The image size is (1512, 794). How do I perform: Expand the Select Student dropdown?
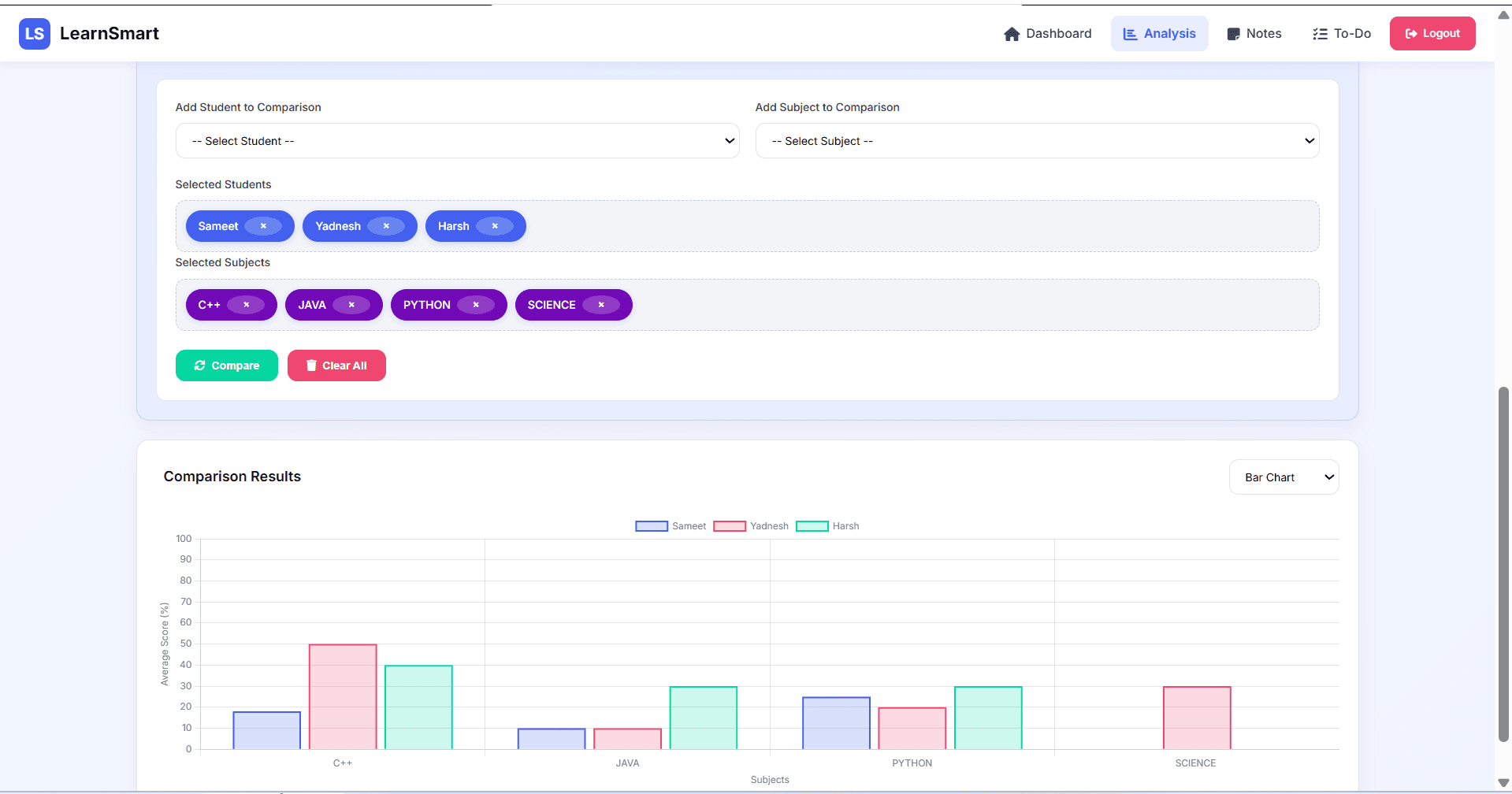[x=458, y=141]
